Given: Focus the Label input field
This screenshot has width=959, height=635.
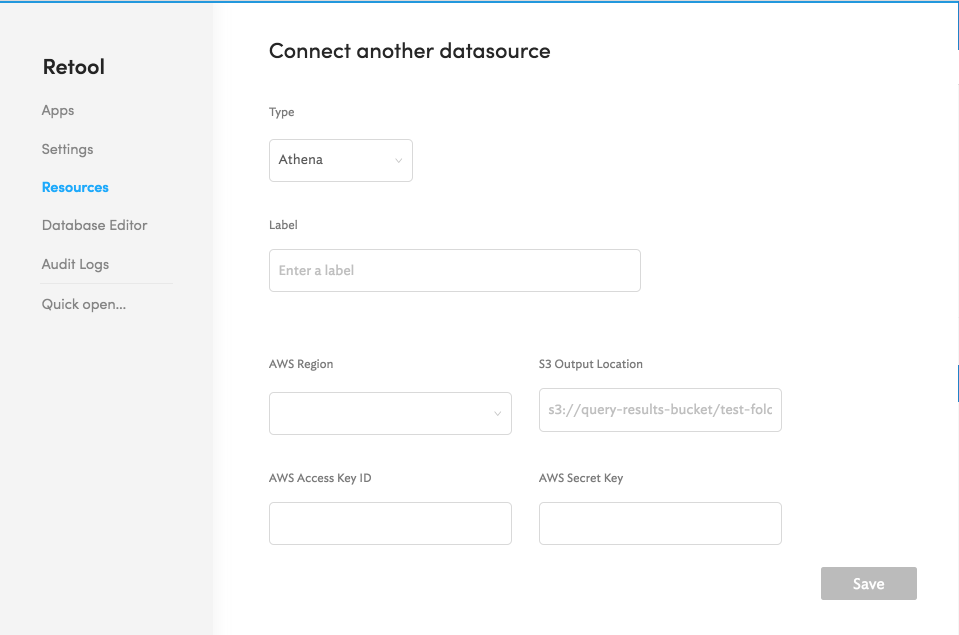Looking at the screenshot, I should (x=455, y=270).
